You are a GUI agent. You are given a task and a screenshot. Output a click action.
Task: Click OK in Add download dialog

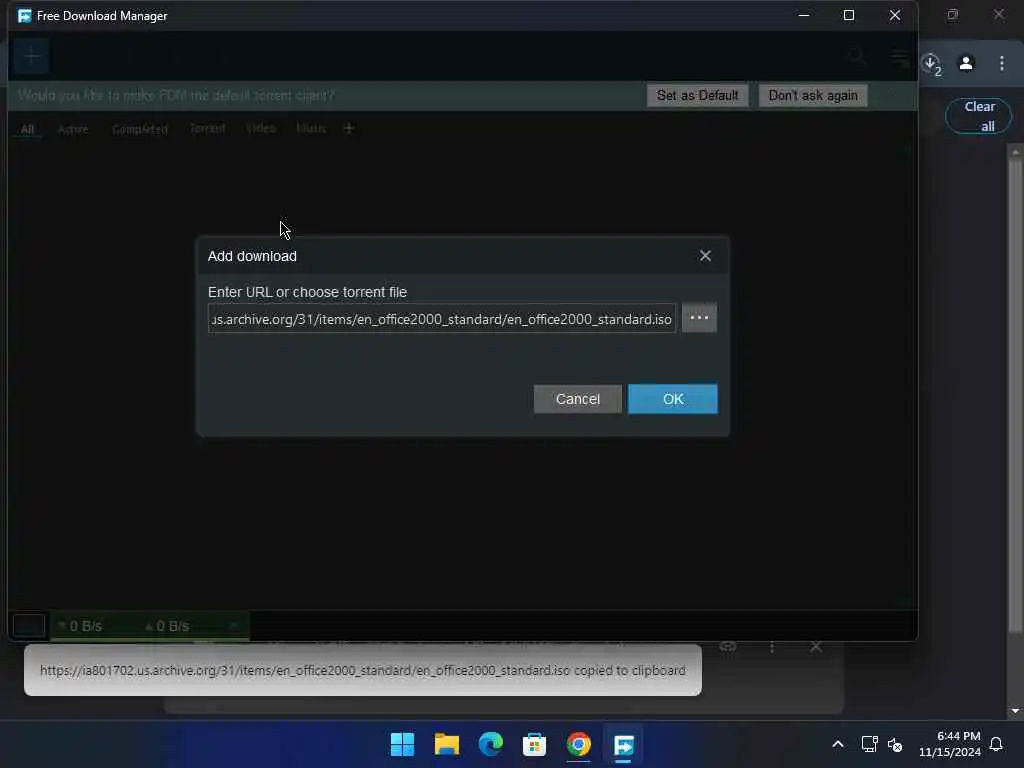[673, 399]
